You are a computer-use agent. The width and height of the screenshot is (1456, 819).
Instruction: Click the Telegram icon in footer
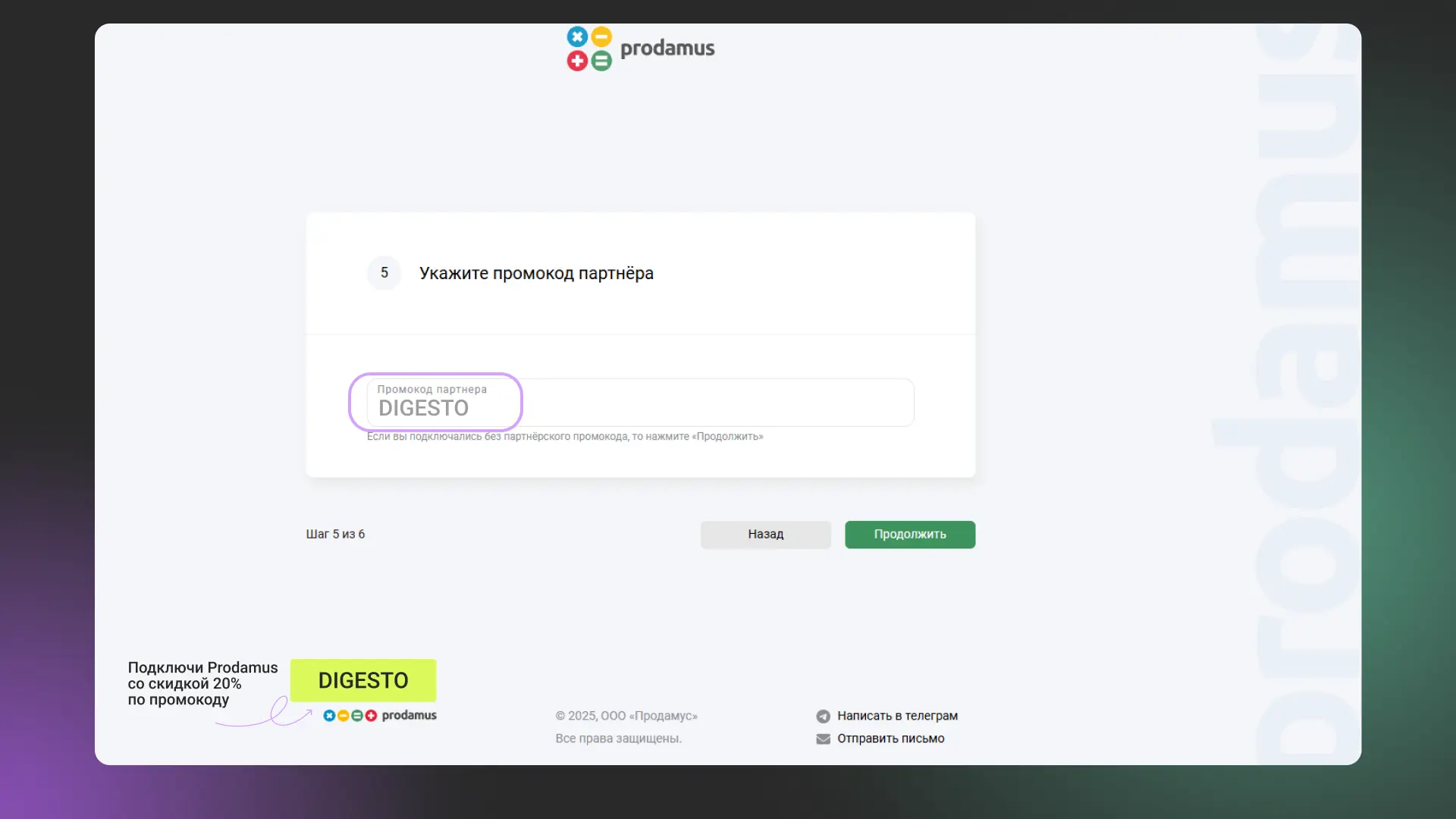tap(823, 716)
